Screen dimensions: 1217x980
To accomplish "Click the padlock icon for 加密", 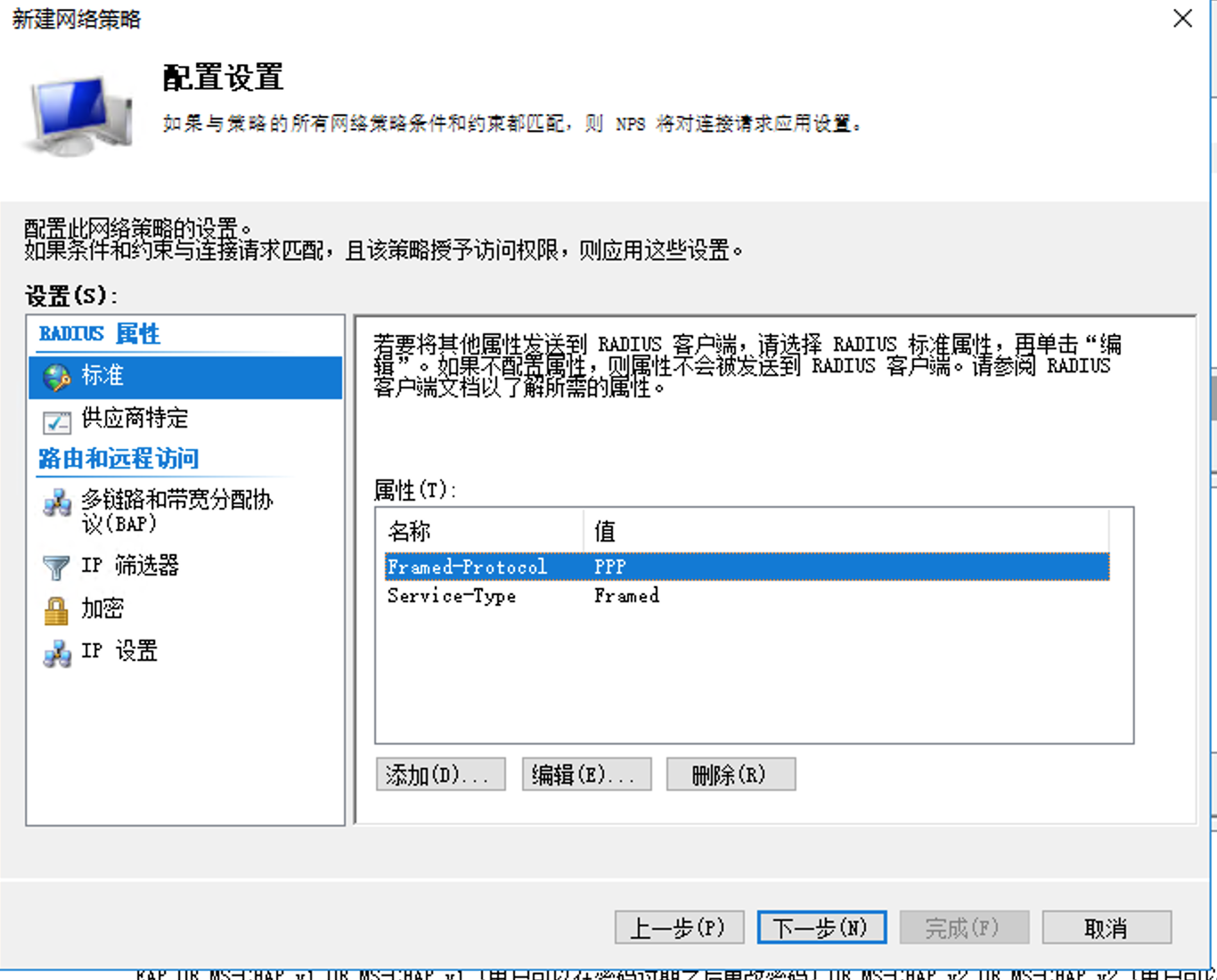I will [x=56, y=610].
